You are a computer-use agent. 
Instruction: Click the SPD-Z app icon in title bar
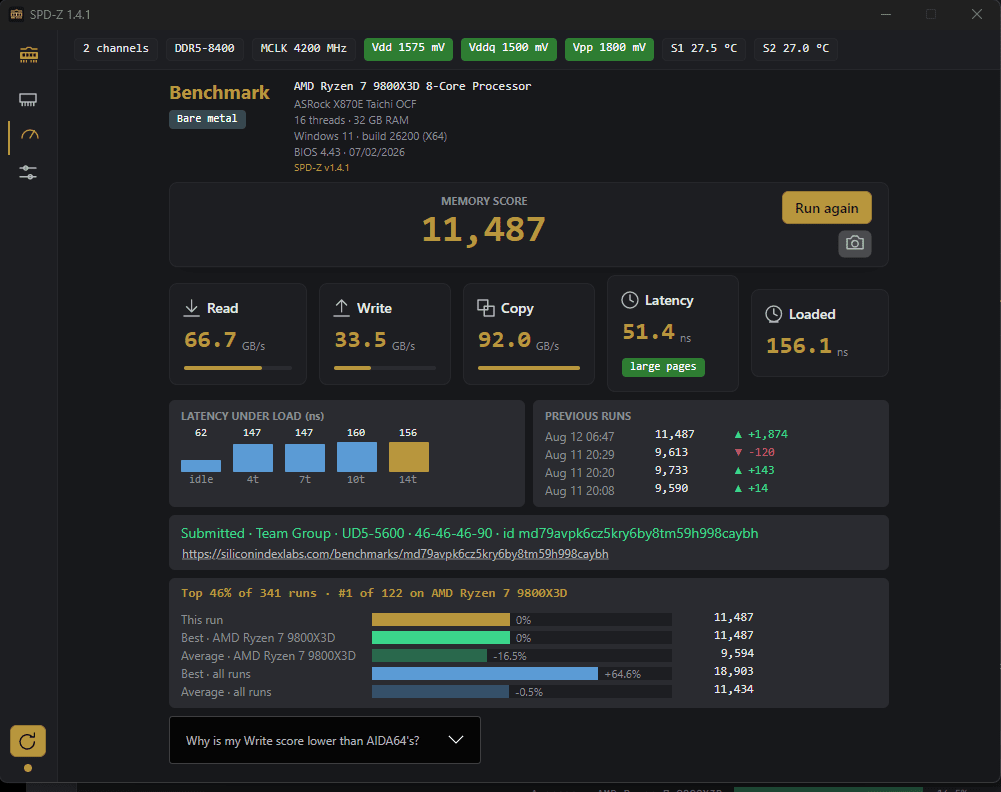(17, 14)
